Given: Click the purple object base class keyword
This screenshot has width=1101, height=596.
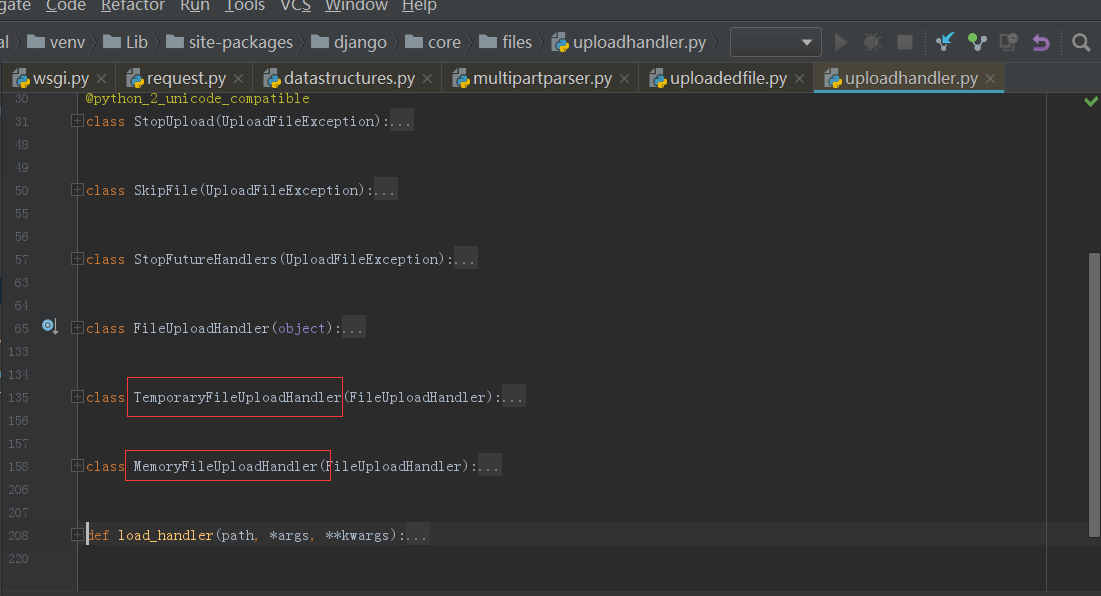Looking at the screenshot, I should coord(301,329).
